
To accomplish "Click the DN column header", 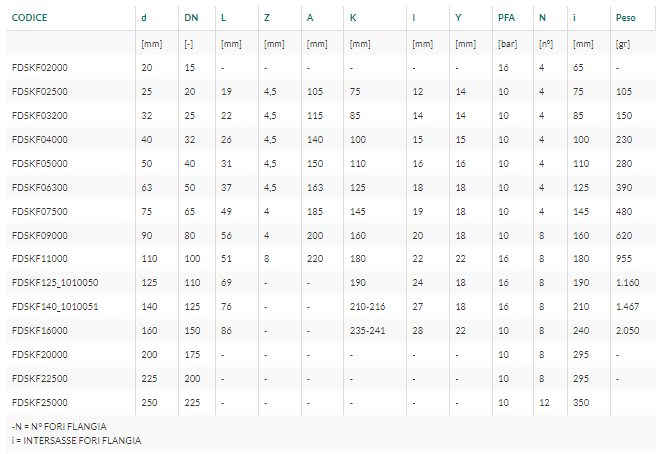I will click(191, 18).
